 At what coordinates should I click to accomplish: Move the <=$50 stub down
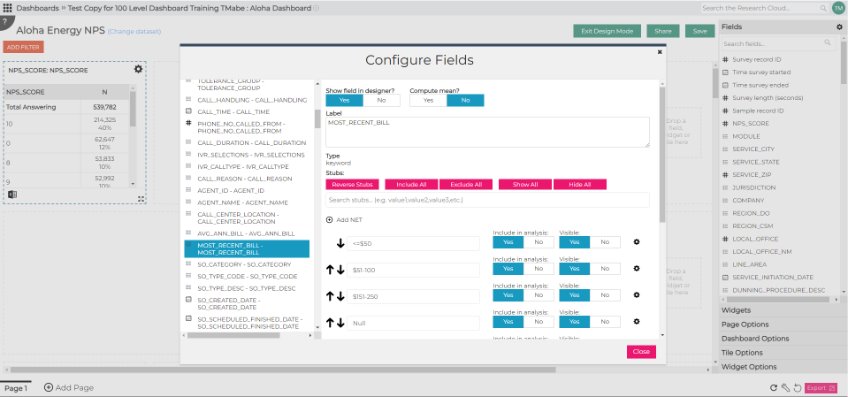tap(340, 243)
